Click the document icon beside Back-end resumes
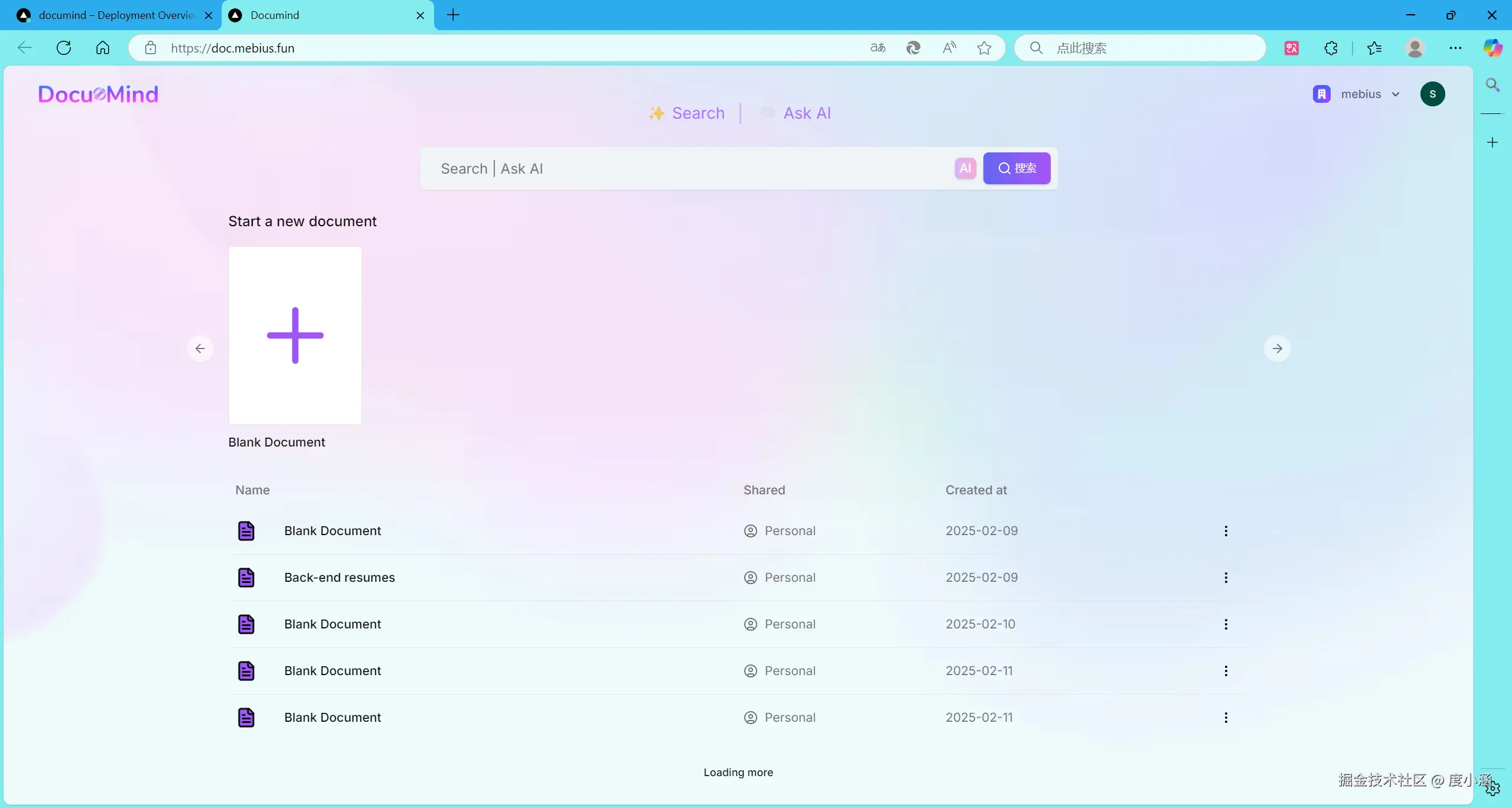This screenshot has height=808, width=1512. 246,578
